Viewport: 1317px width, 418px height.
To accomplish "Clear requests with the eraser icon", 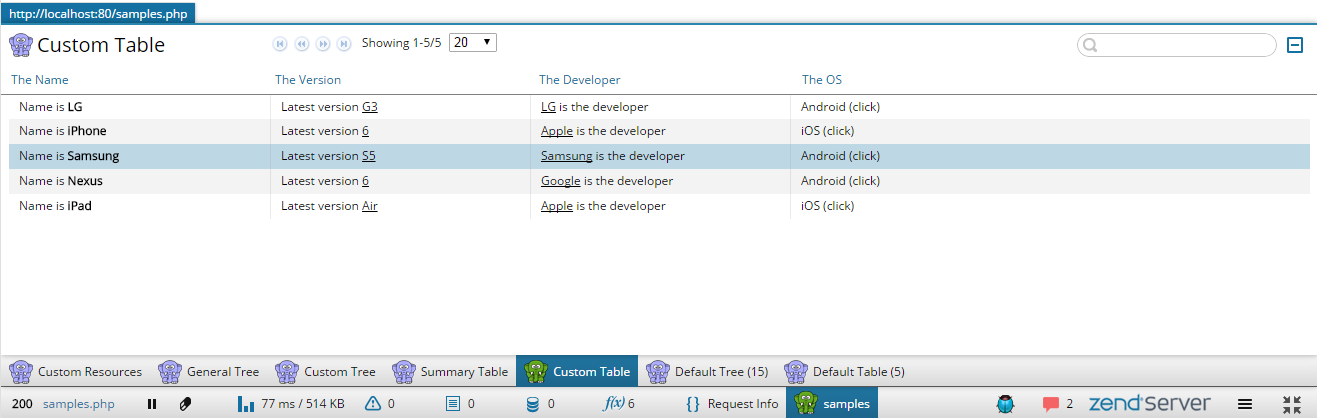I will pyautogui.click(x=185, y=404).
